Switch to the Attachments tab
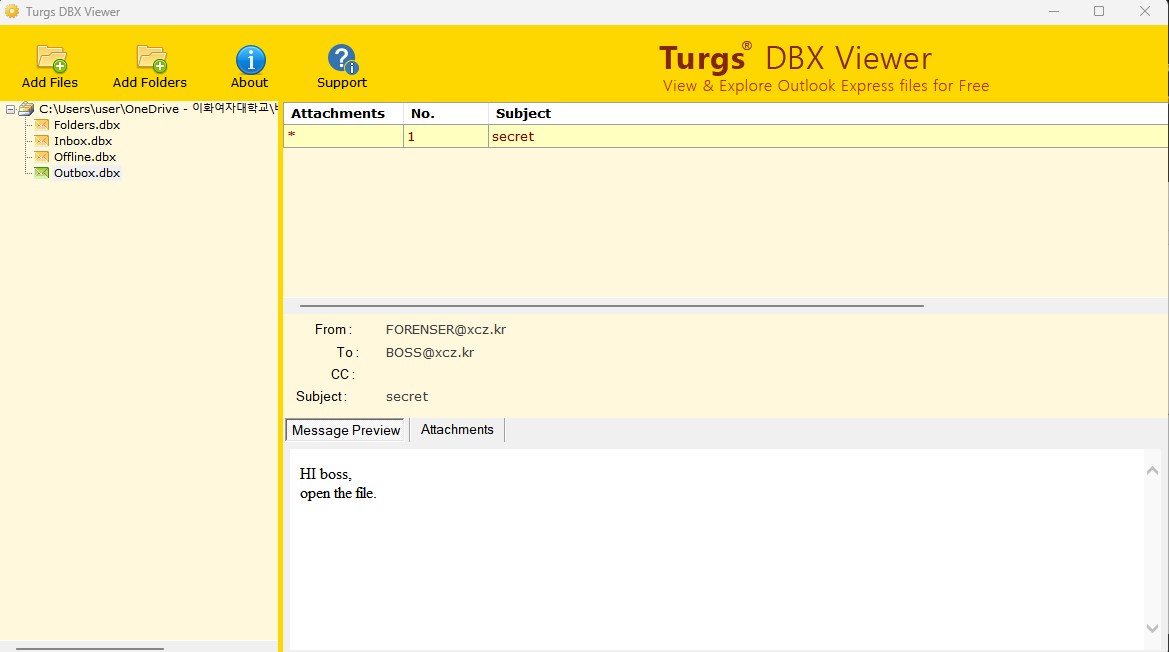The image size is (1169, 652). tap(457, 430)
